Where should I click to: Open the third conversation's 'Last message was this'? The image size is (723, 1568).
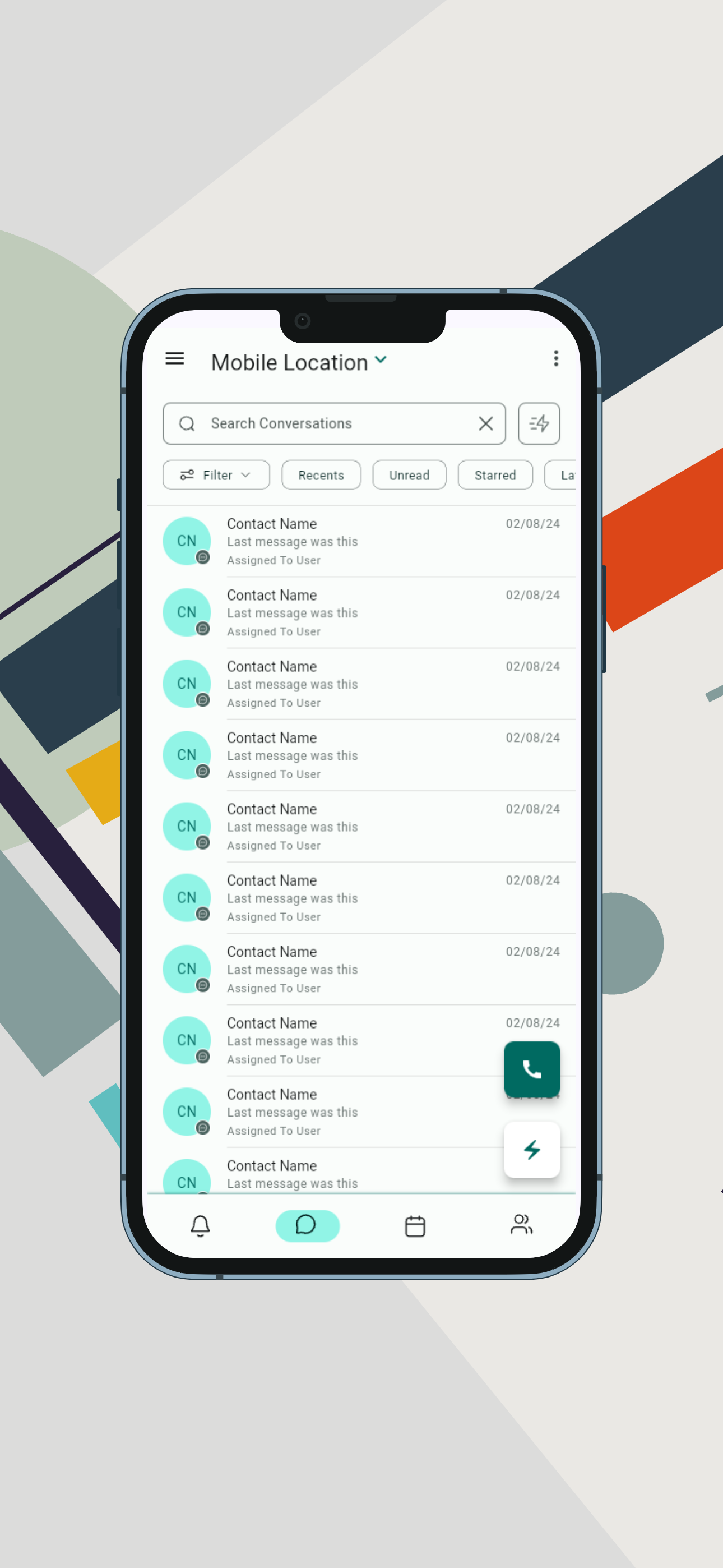pos(292,685)
